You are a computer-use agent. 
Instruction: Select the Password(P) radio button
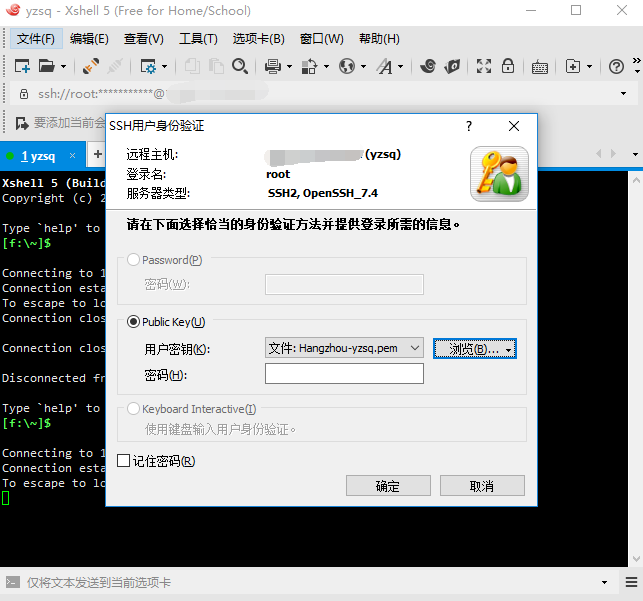133,260
